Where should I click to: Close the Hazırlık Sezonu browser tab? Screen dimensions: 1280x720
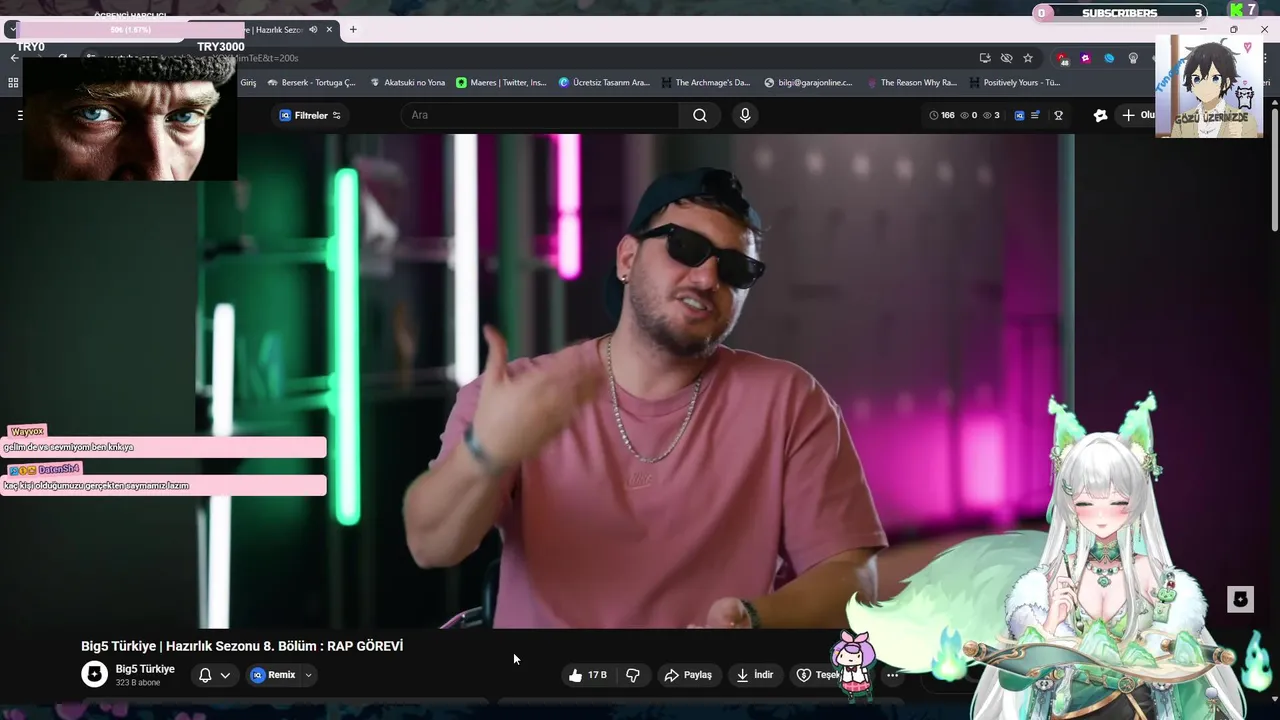click(x=331, y=30)
